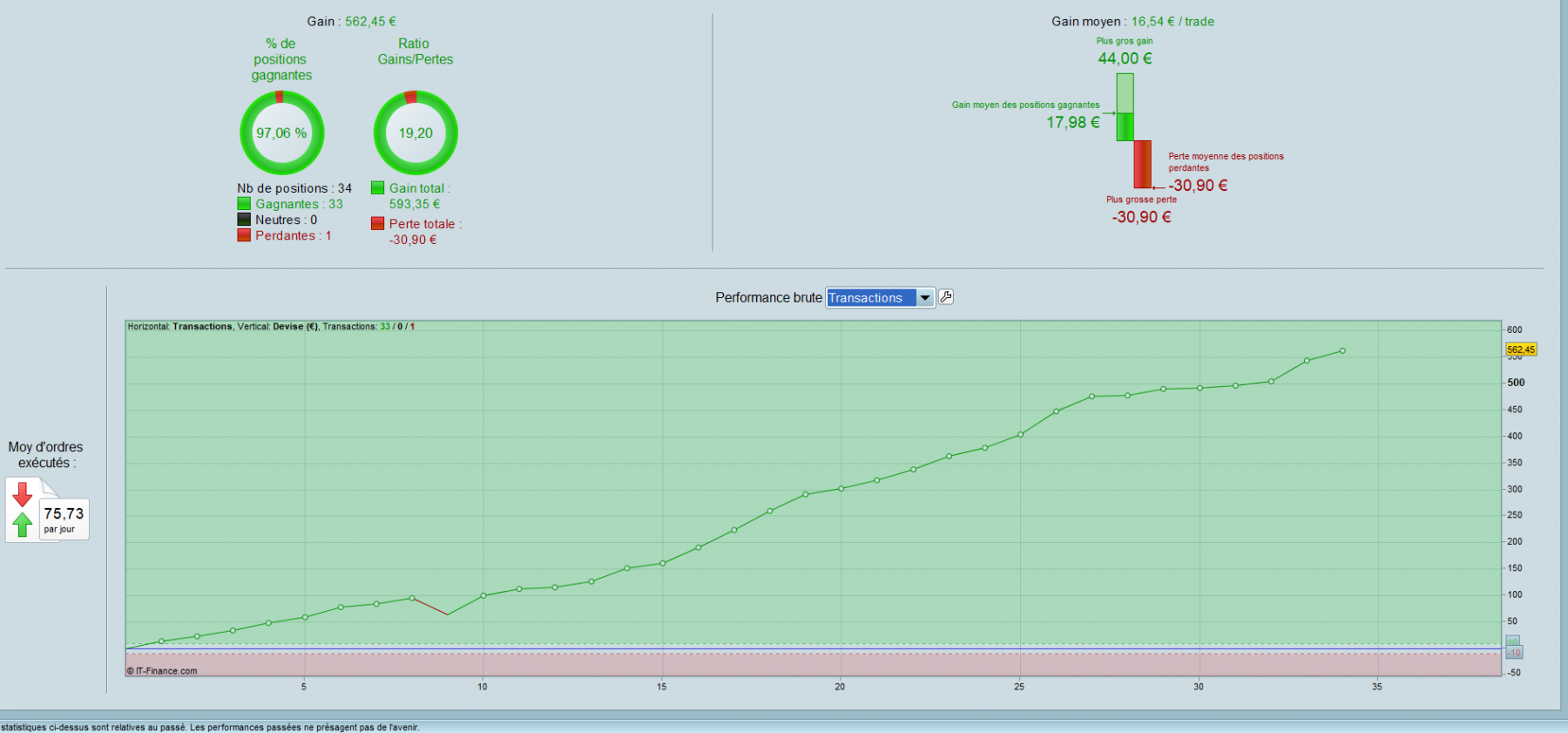The height and width of the screenshot is (733, 1568).
Task: Click the black Neutres legend square
Action: click(x=244, y=220)
